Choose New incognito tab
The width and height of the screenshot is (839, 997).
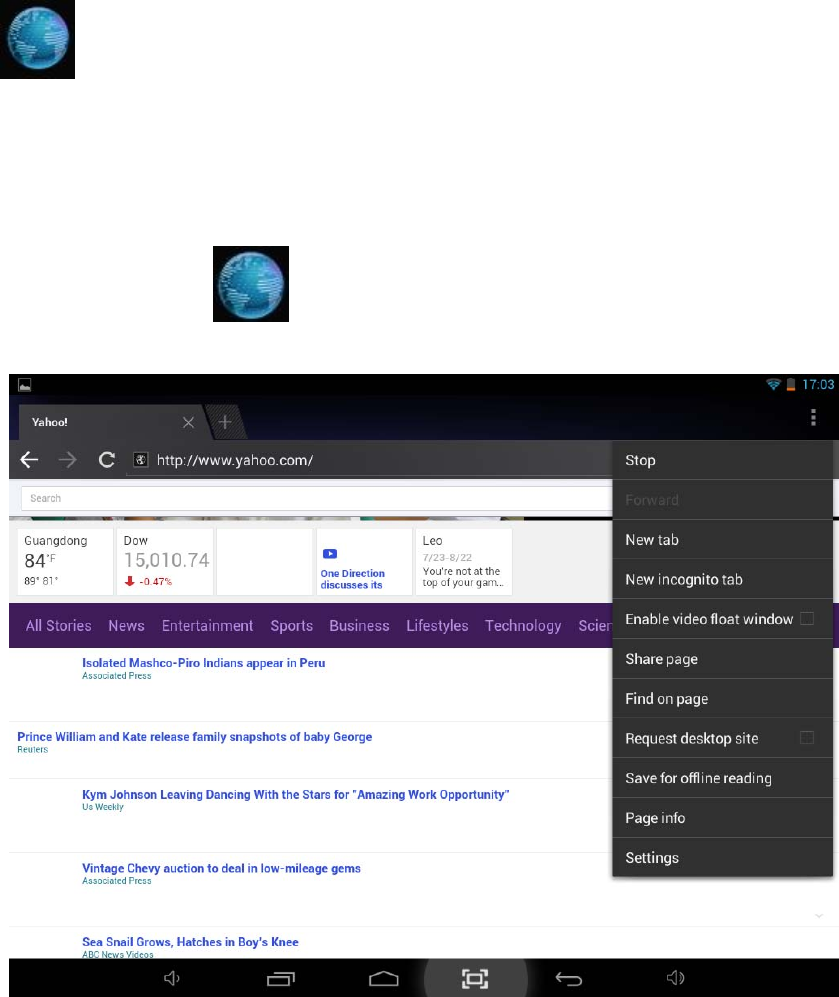722,579
